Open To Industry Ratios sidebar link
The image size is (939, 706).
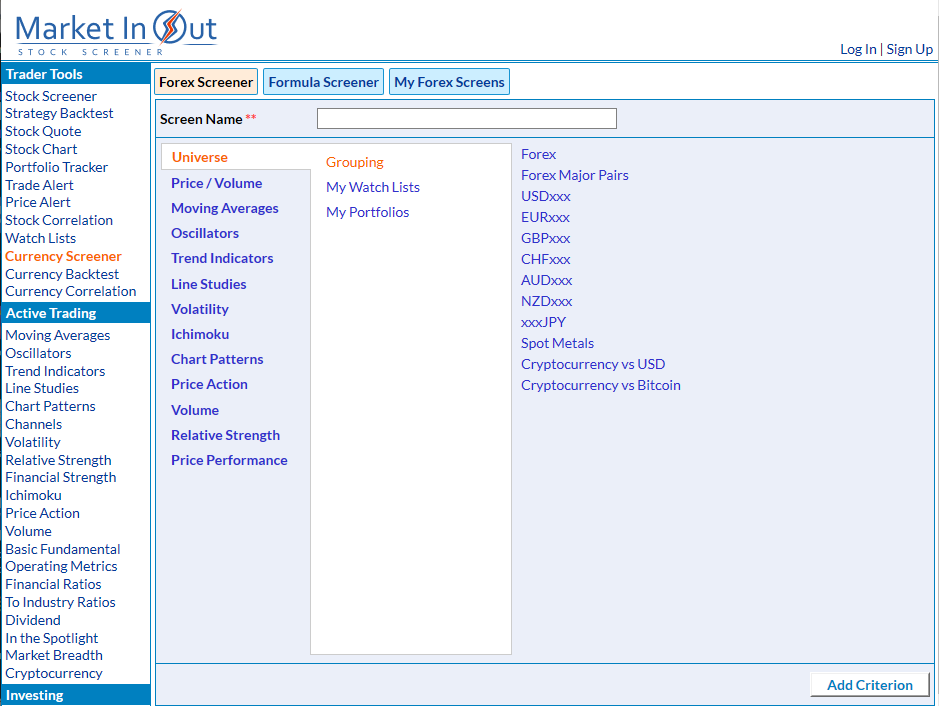click(60, 602)
